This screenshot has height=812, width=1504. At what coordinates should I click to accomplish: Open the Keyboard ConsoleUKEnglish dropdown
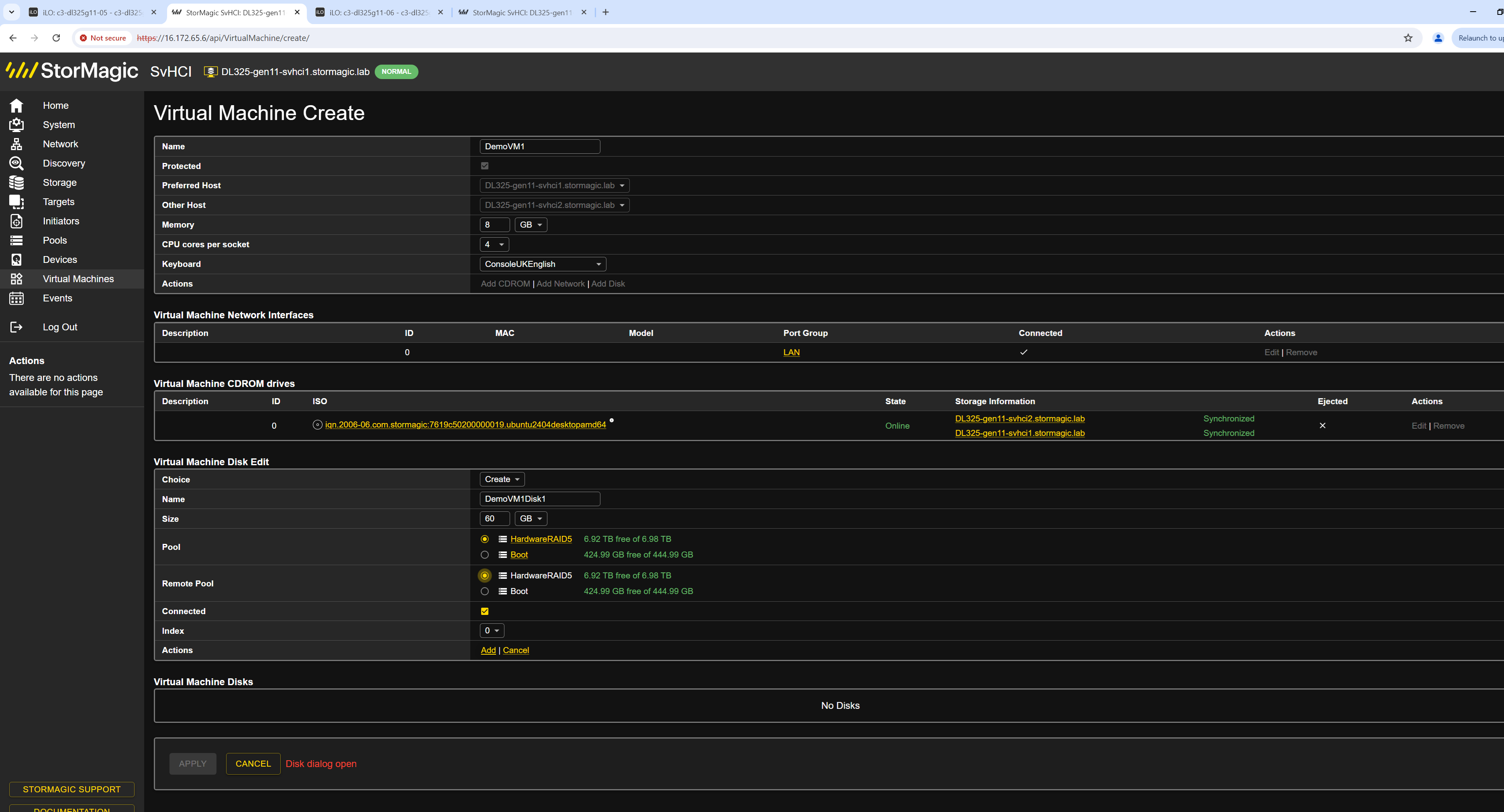click(x=543, y=264)
